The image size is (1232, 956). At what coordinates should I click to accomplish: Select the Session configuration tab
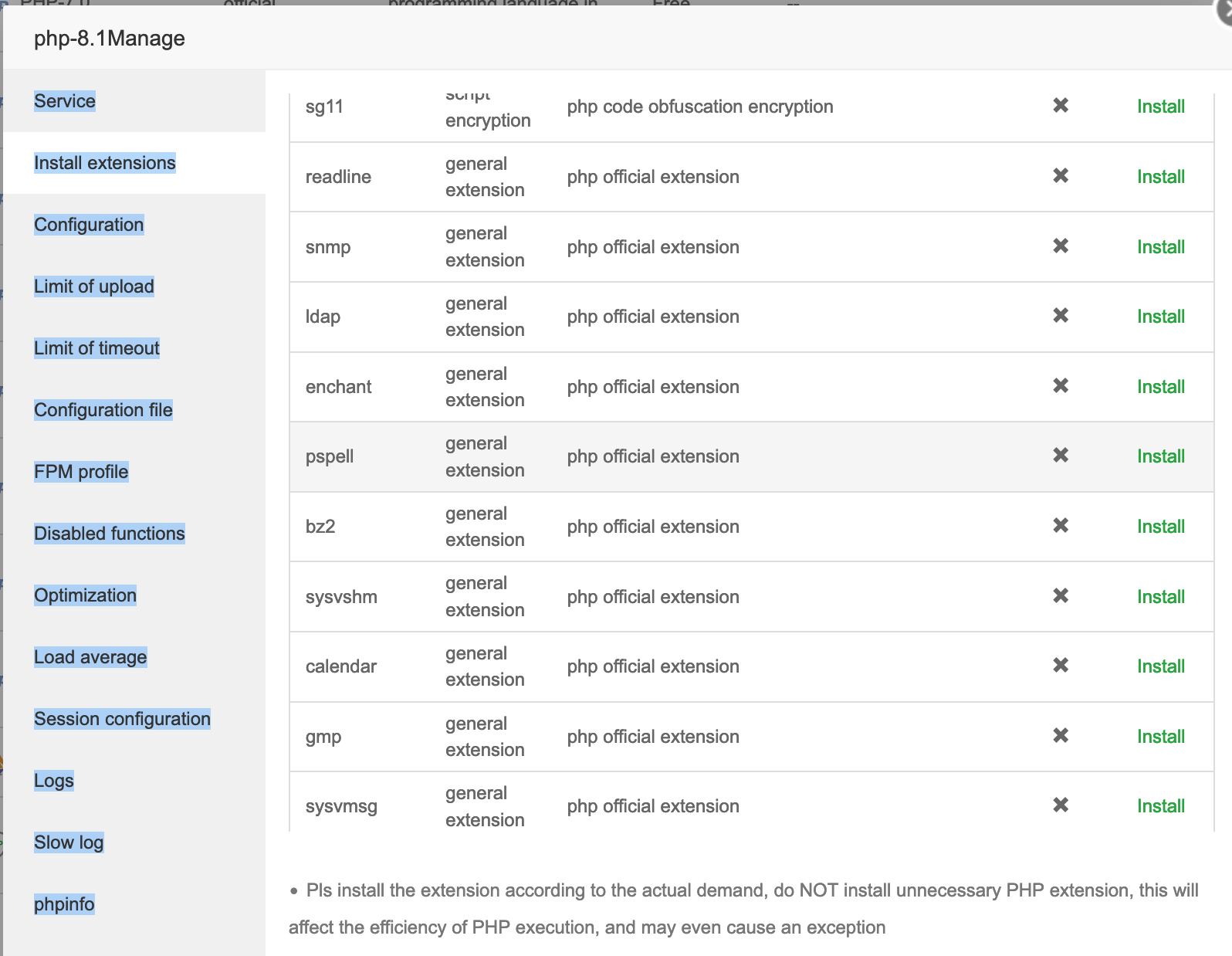point(122,719)
